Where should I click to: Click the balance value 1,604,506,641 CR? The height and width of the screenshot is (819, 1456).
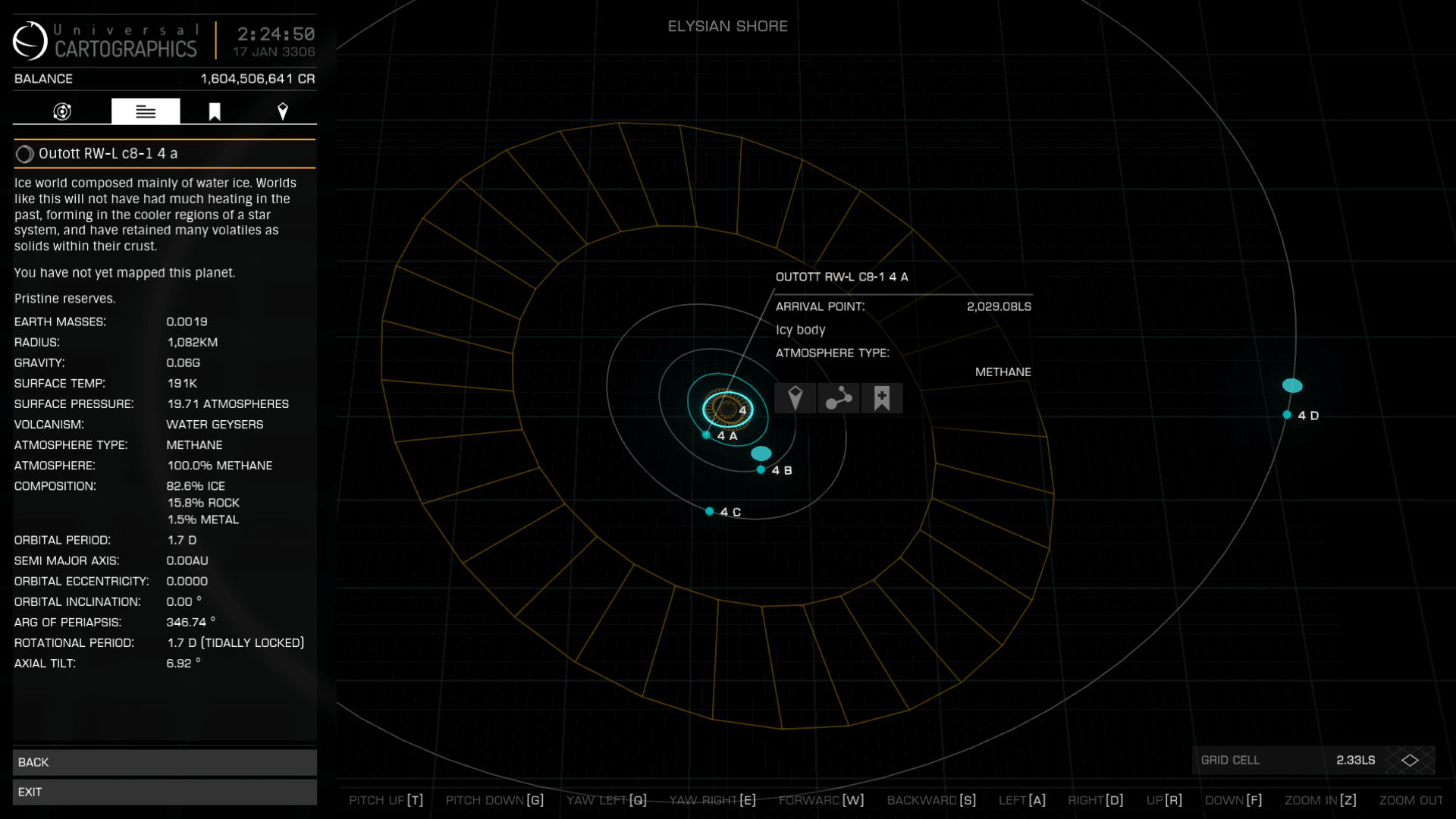(x=258, y=79)
